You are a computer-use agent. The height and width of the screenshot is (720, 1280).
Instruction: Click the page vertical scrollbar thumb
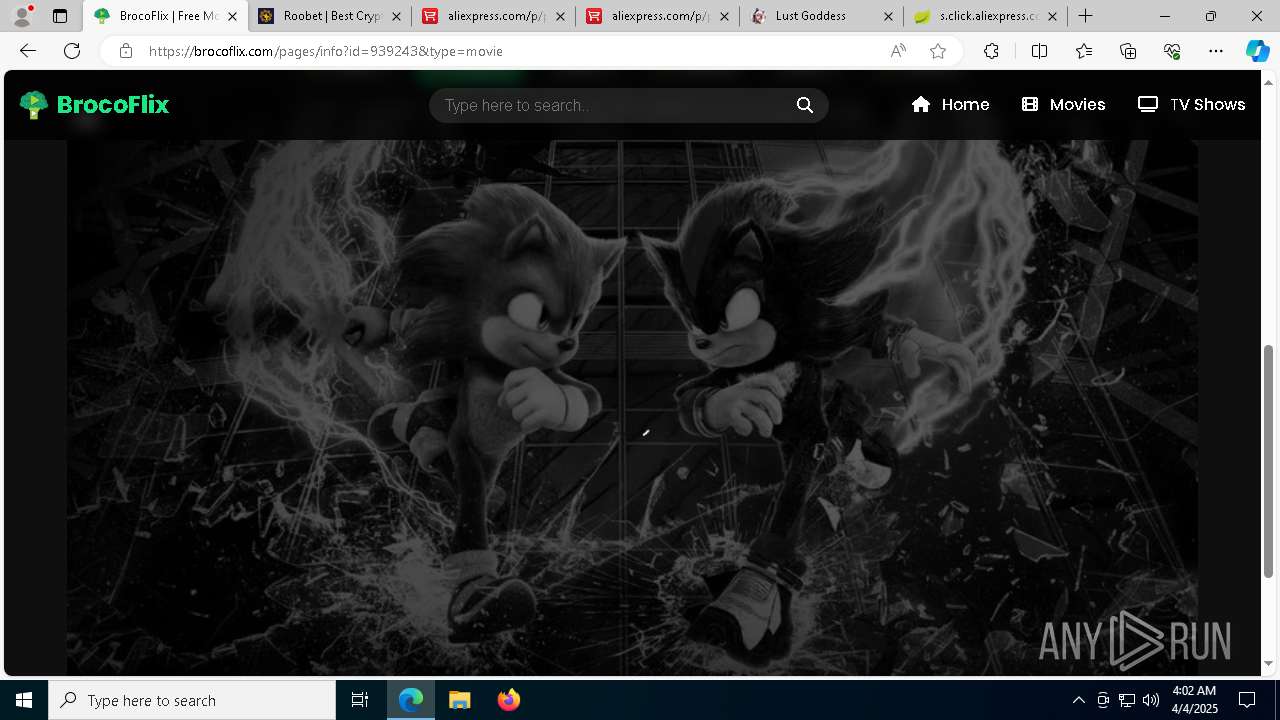pos(1269,461)
